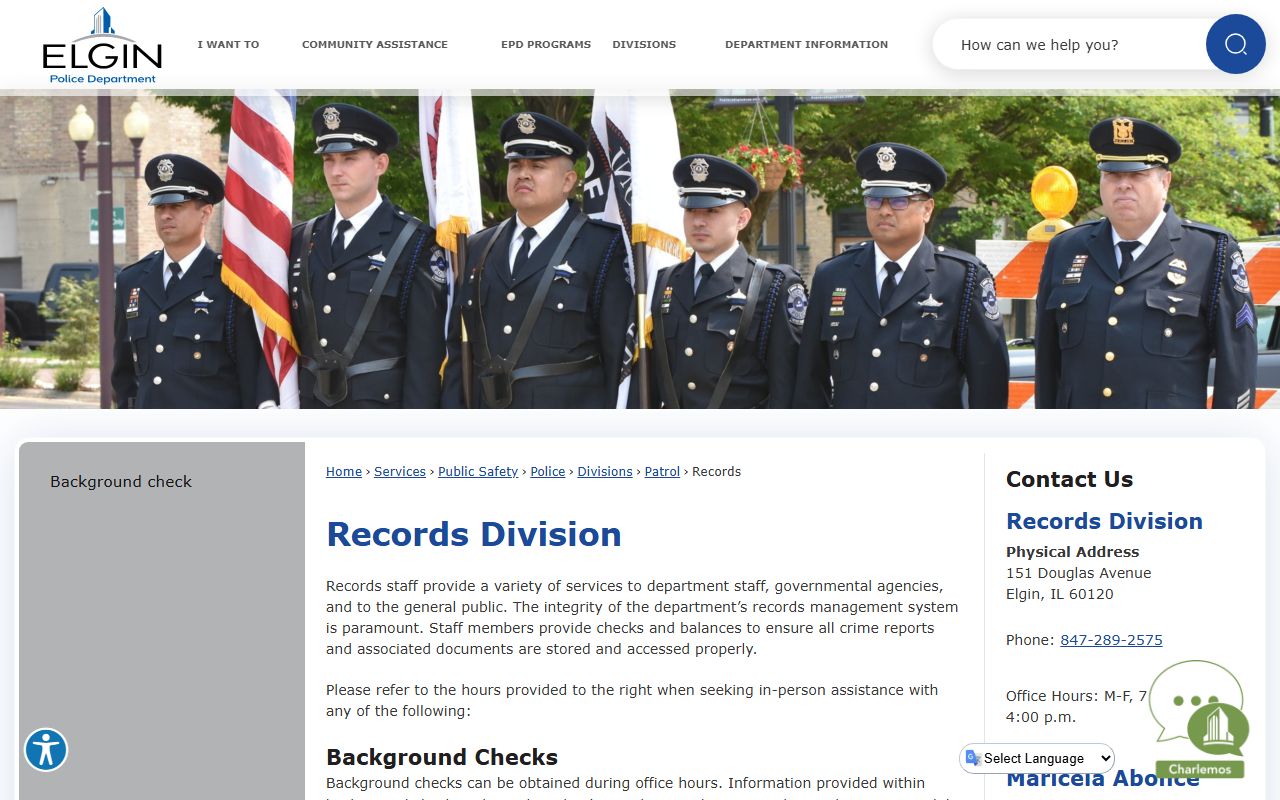The height and width of the screenshot is (800, 1280).
Task: Open the EPD Programs menu
Action: coord(546,44)
